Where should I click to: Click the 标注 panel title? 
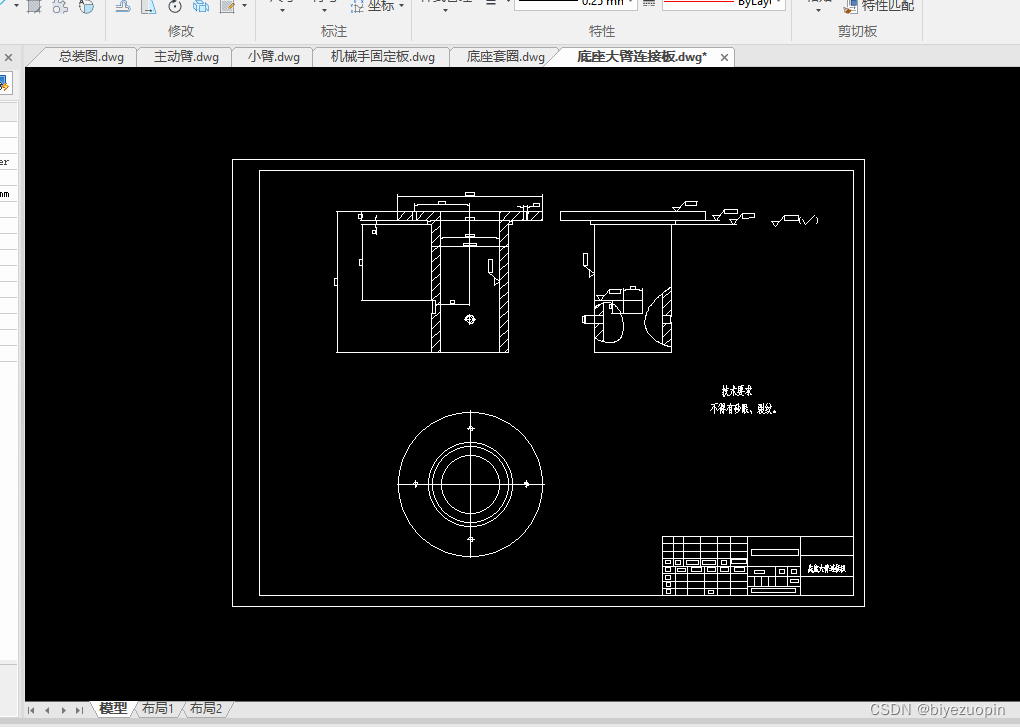(334, 31)
